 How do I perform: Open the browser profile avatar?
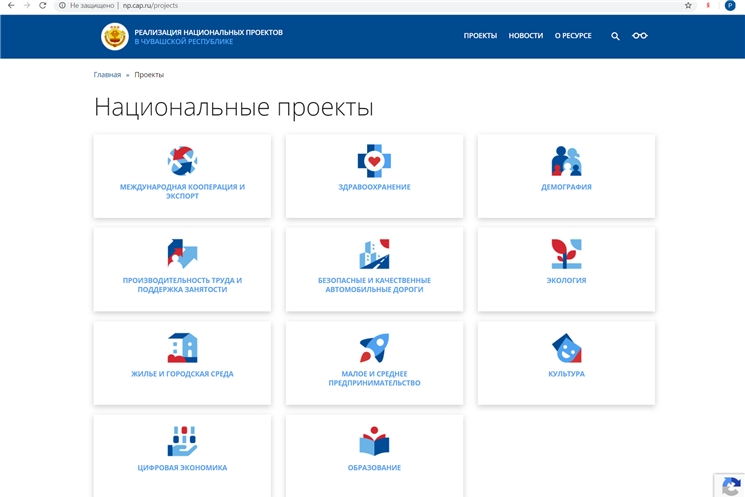[730, 6]
